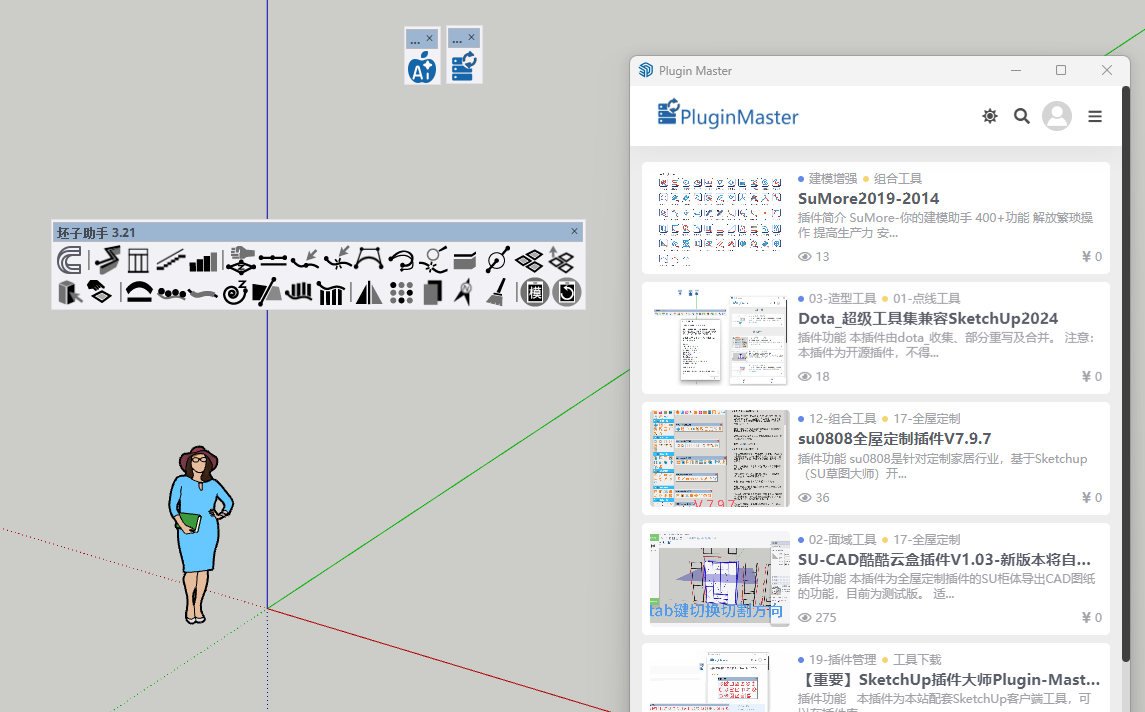The height and width of the screenshot is (712, 1145).
Task: Open the user account avatar menu
Action: (x=1057, y=116)
